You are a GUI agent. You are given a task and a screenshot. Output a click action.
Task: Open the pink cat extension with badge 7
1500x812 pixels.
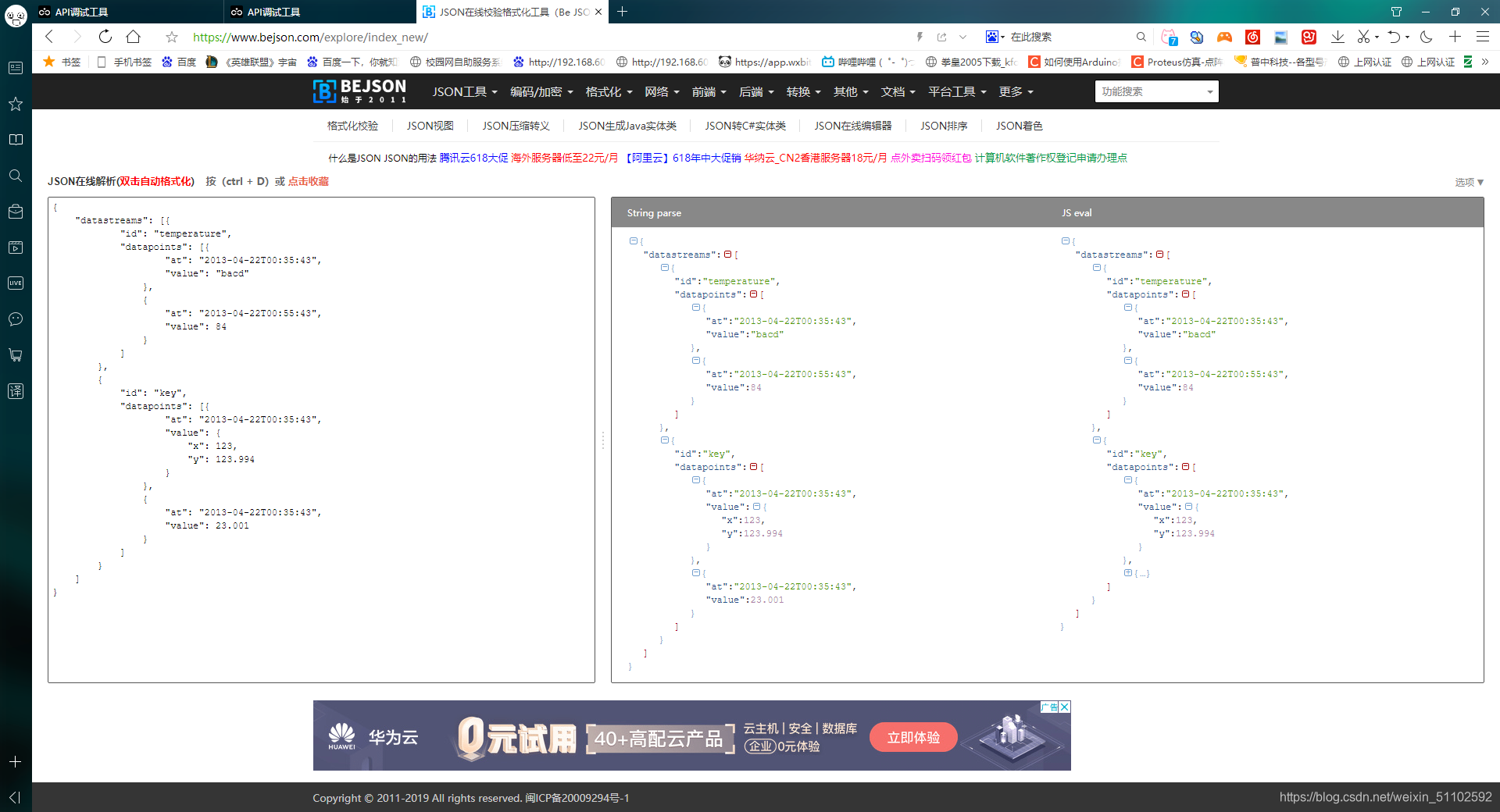click(1169, 37)
